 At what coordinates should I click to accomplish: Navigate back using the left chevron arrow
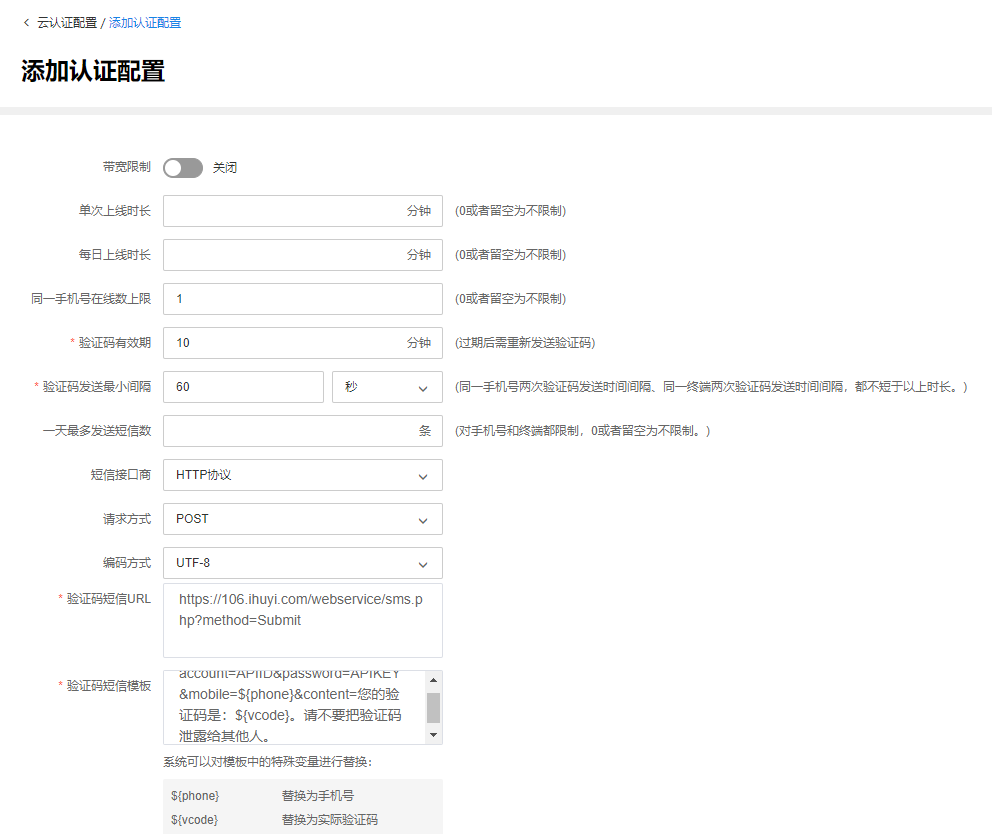click(25, 22)
